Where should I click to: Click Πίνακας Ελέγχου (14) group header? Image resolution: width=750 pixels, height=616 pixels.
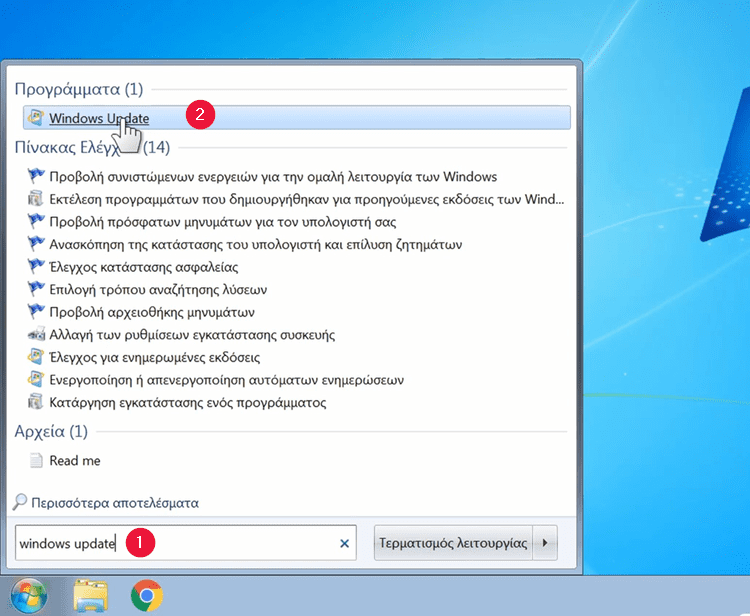pyautogui.click(x=92, y=147)
